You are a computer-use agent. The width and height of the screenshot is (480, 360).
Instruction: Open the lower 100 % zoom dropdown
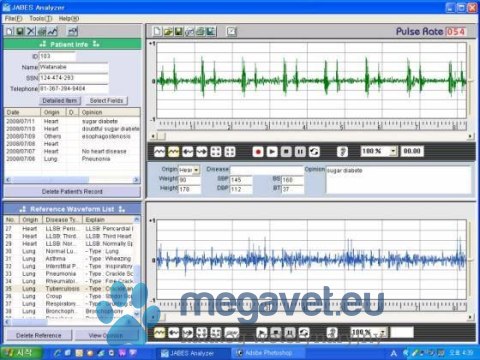[383, 332]
